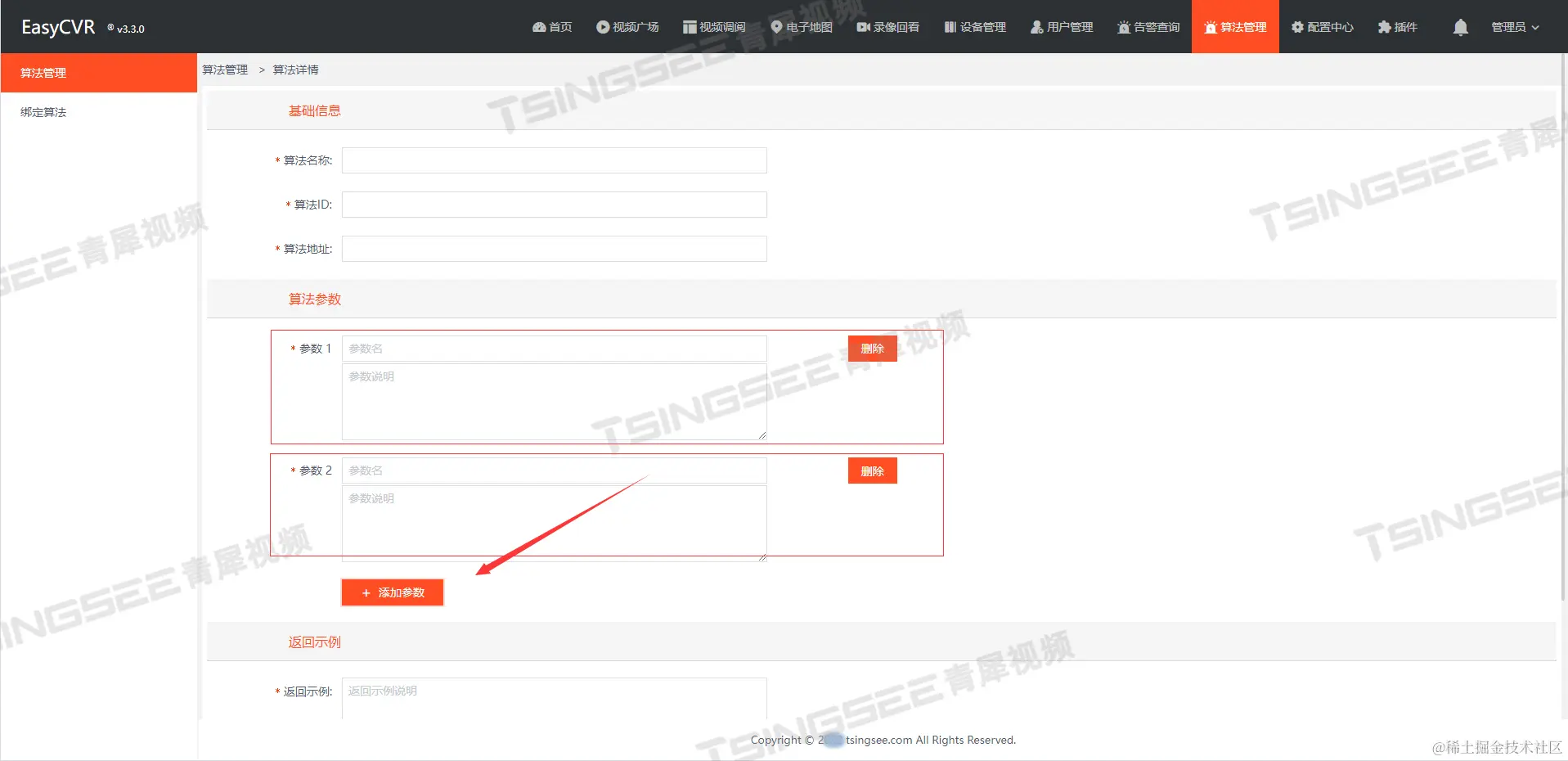Click the gear icon beside 配置中心
This screenshot has height=761, width=1568.
1297,27
